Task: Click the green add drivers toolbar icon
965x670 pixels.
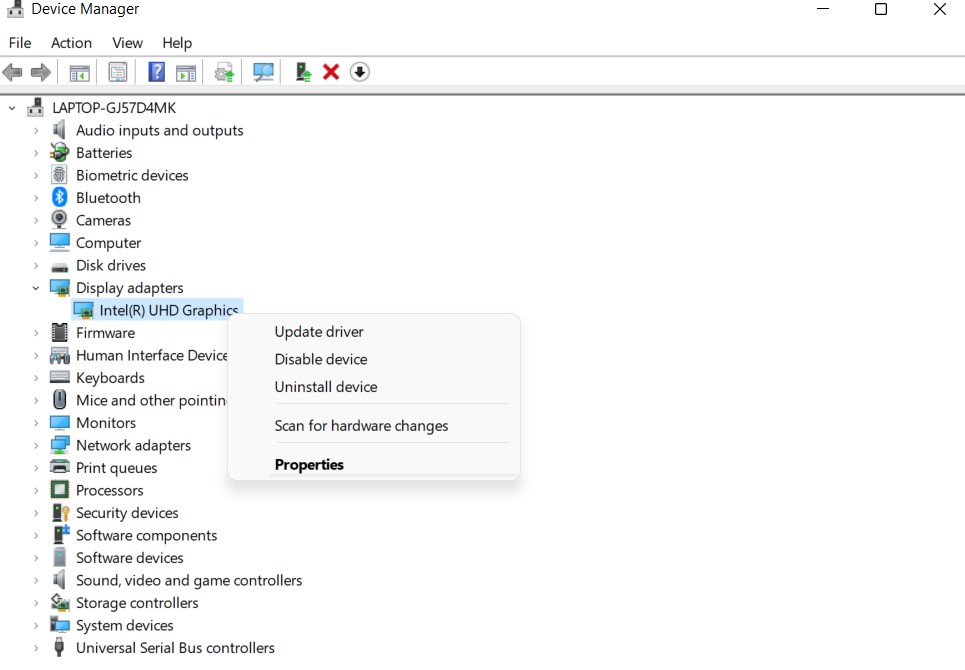Action: pyautogui.click(x=302, y=72)
